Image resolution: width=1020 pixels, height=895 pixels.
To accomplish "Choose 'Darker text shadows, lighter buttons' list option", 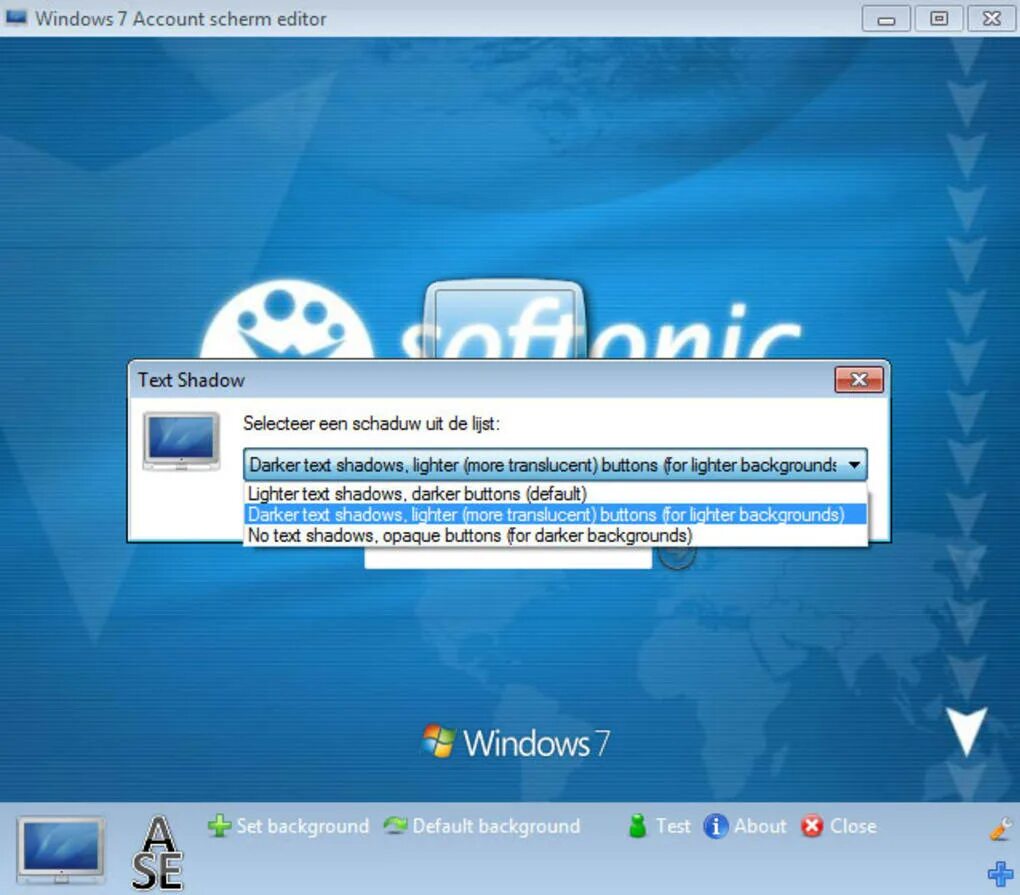I will [556, 514].
